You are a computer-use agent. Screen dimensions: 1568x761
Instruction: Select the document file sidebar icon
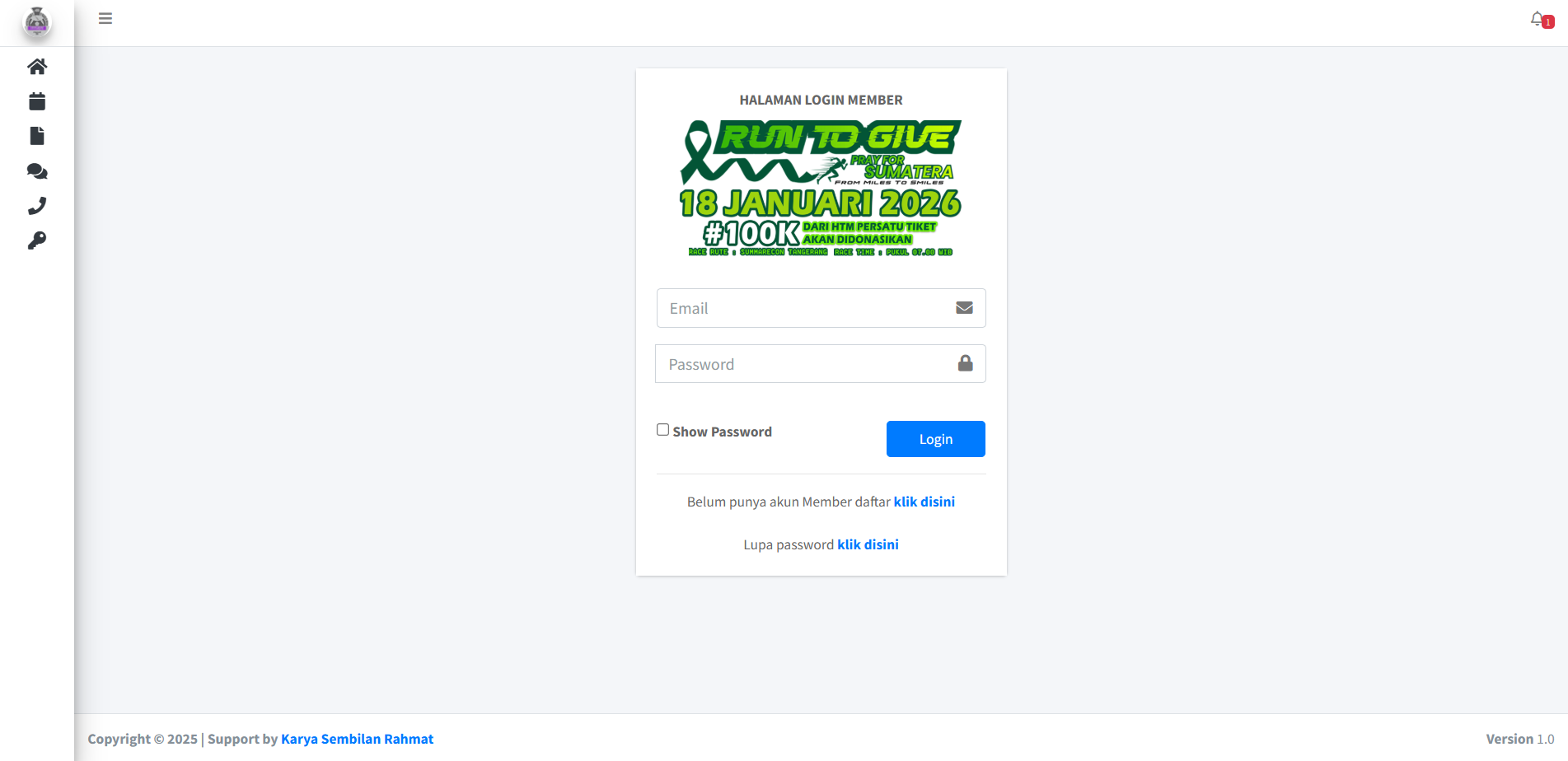(37, 136)
